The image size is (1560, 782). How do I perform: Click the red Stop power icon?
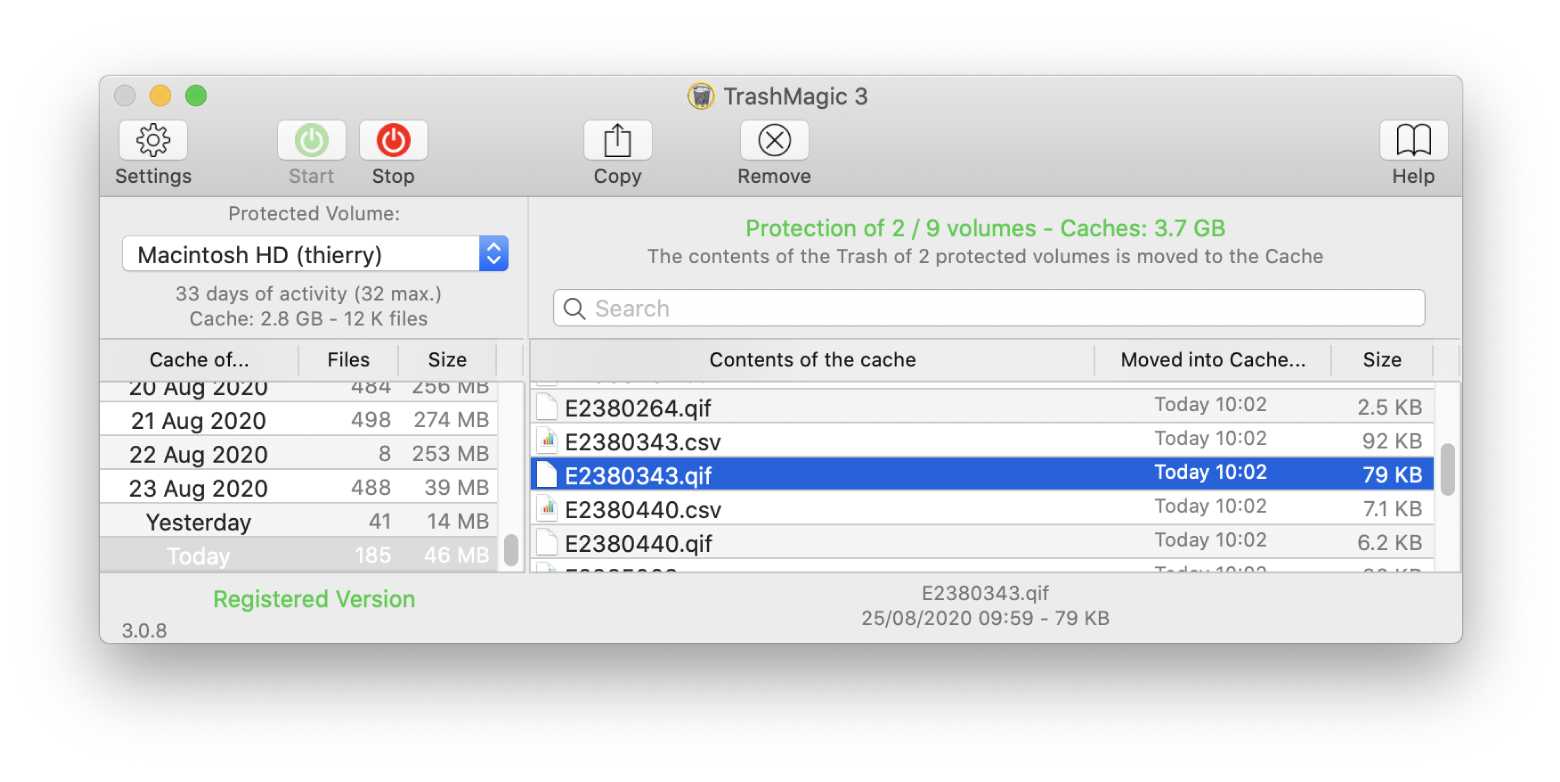click(x=393, y=141)
